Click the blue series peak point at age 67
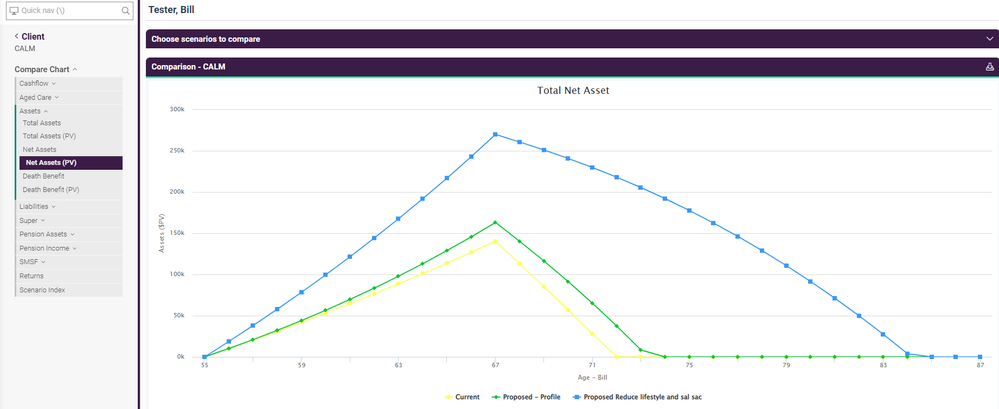The image size is (999, 409). pos(495,135)
